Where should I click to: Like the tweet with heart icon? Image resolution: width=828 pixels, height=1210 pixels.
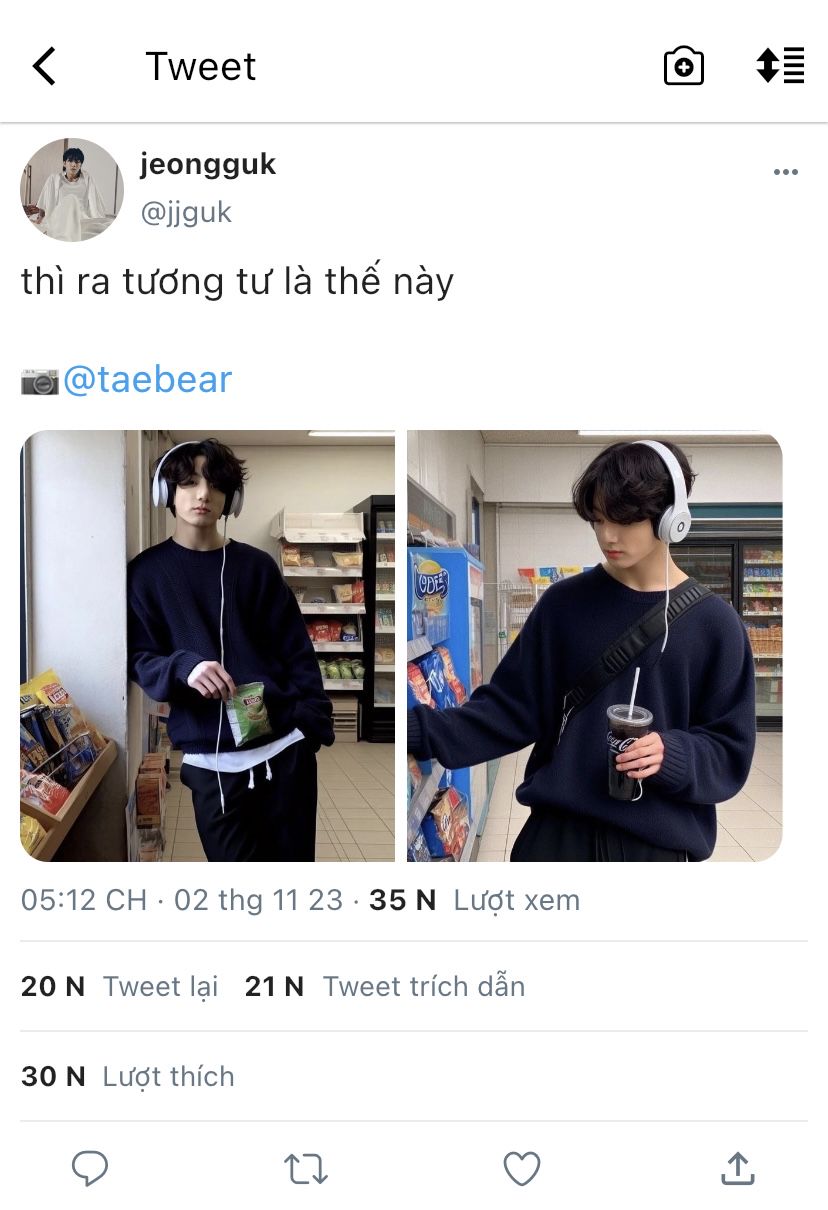pos(521,1168)
